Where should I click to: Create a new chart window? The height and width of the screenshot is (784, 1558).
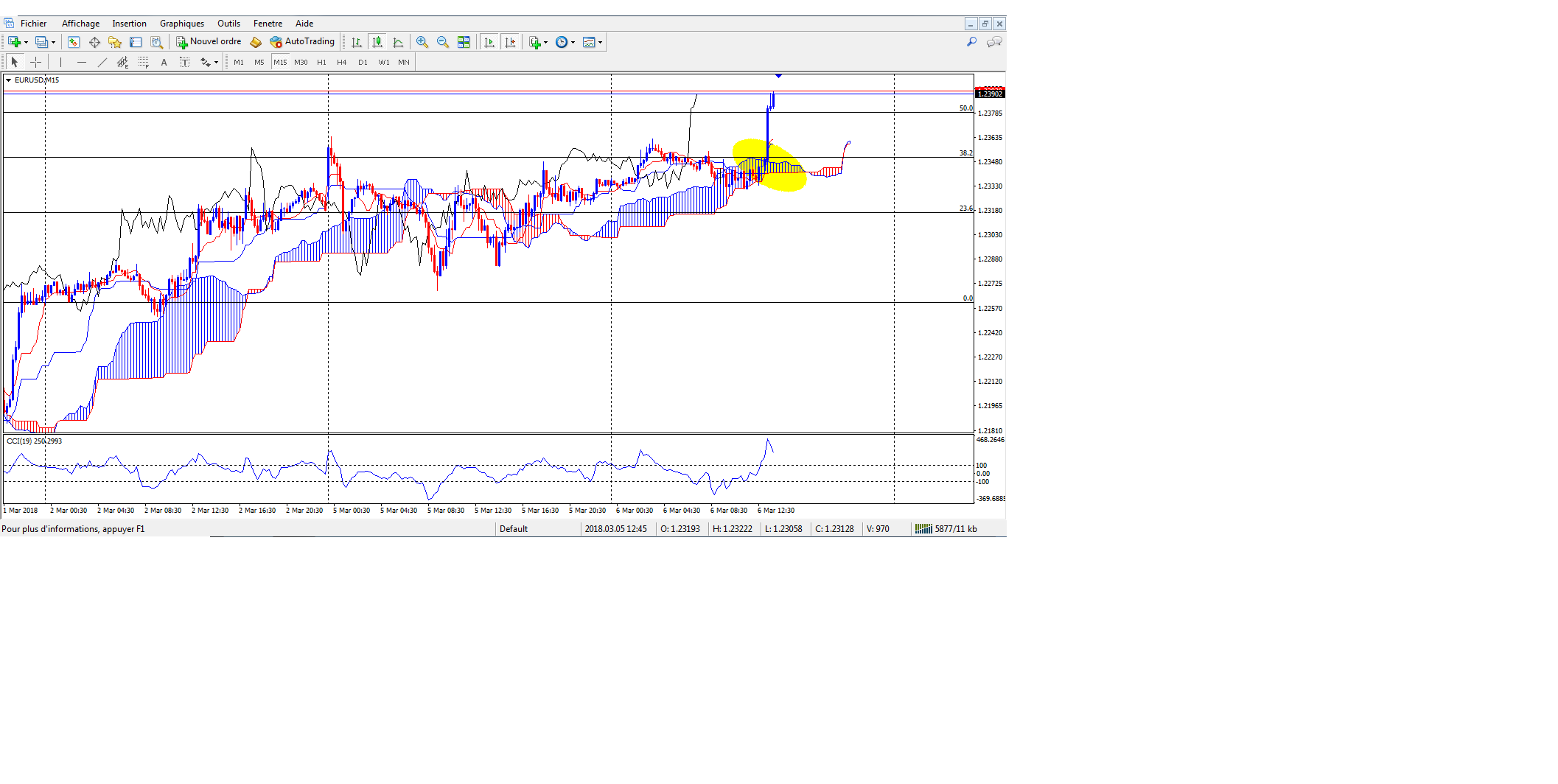click(x=14, y=42)
